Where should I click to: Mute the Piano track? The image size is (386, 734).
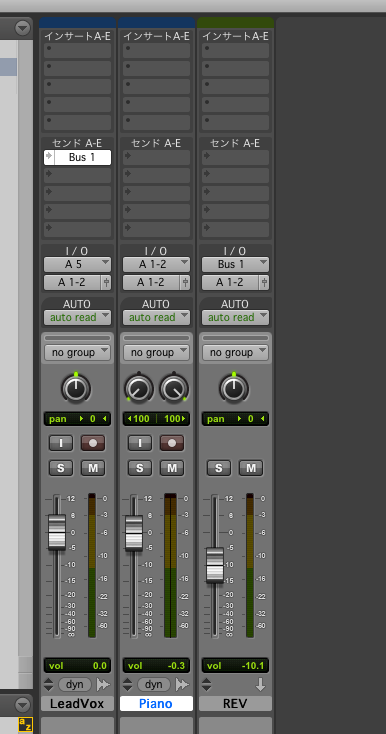172,468
